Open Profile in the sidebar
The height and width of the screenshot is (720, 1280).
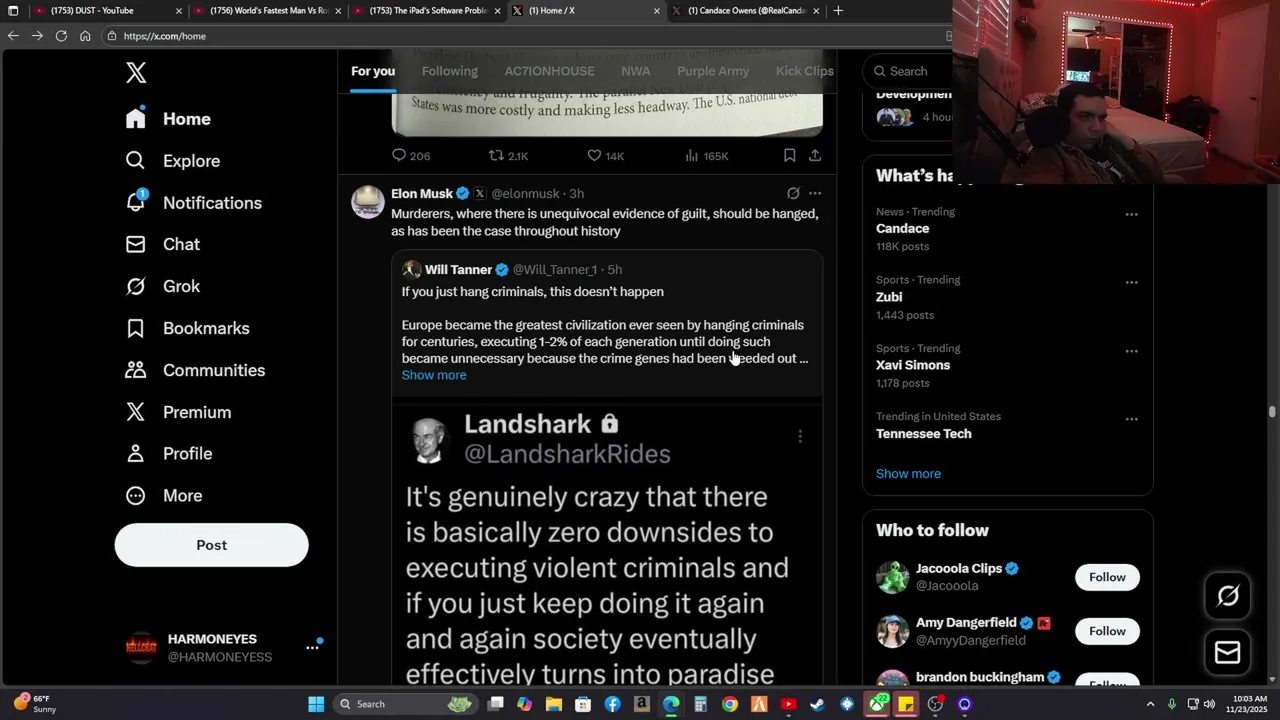(168, 453)
